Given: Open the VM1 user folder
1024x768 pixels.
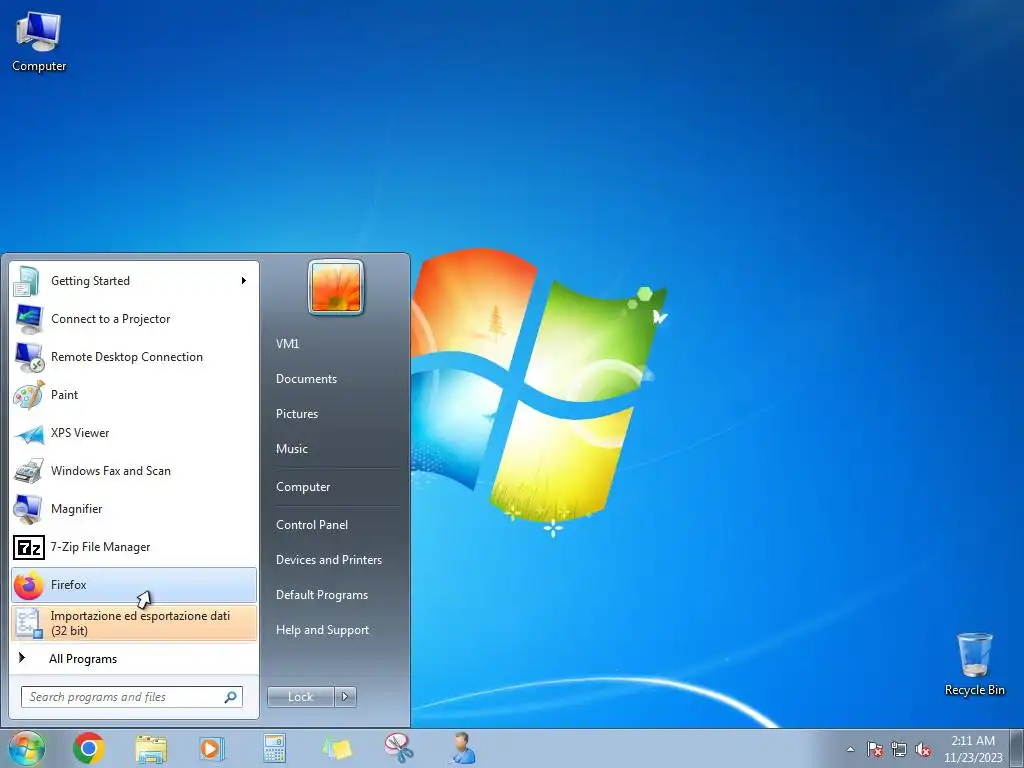Looking at the screenshot, I should [x=287, y=344].
